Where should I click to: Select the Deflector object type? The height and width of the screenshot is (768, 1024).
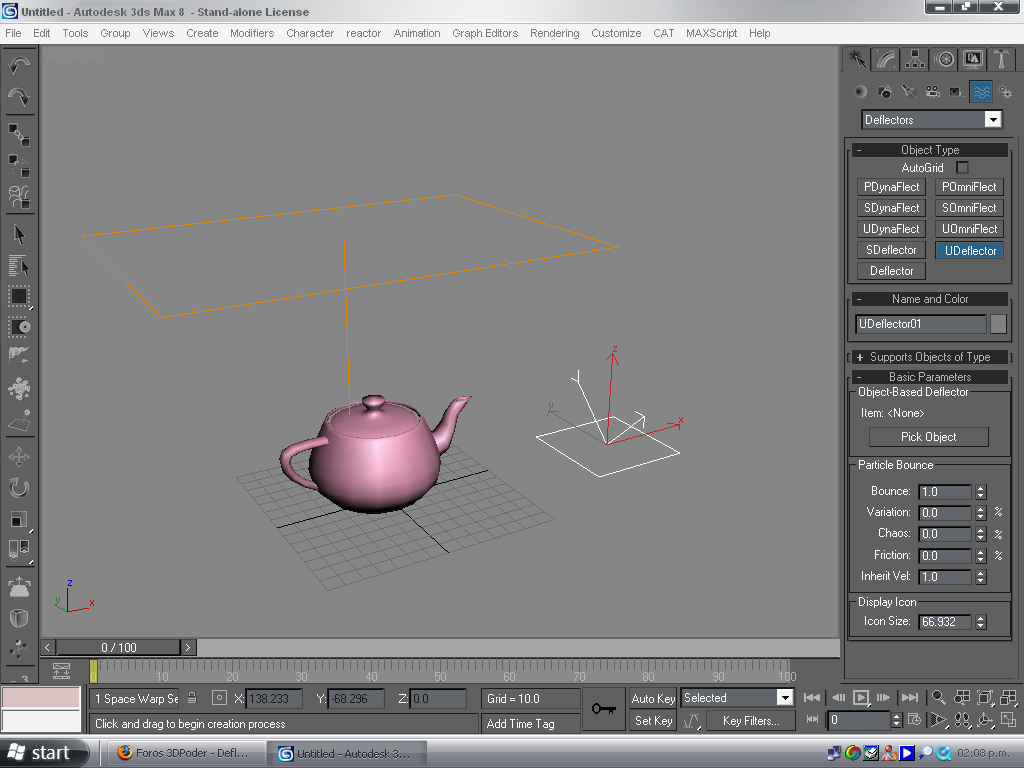[891, 270]
